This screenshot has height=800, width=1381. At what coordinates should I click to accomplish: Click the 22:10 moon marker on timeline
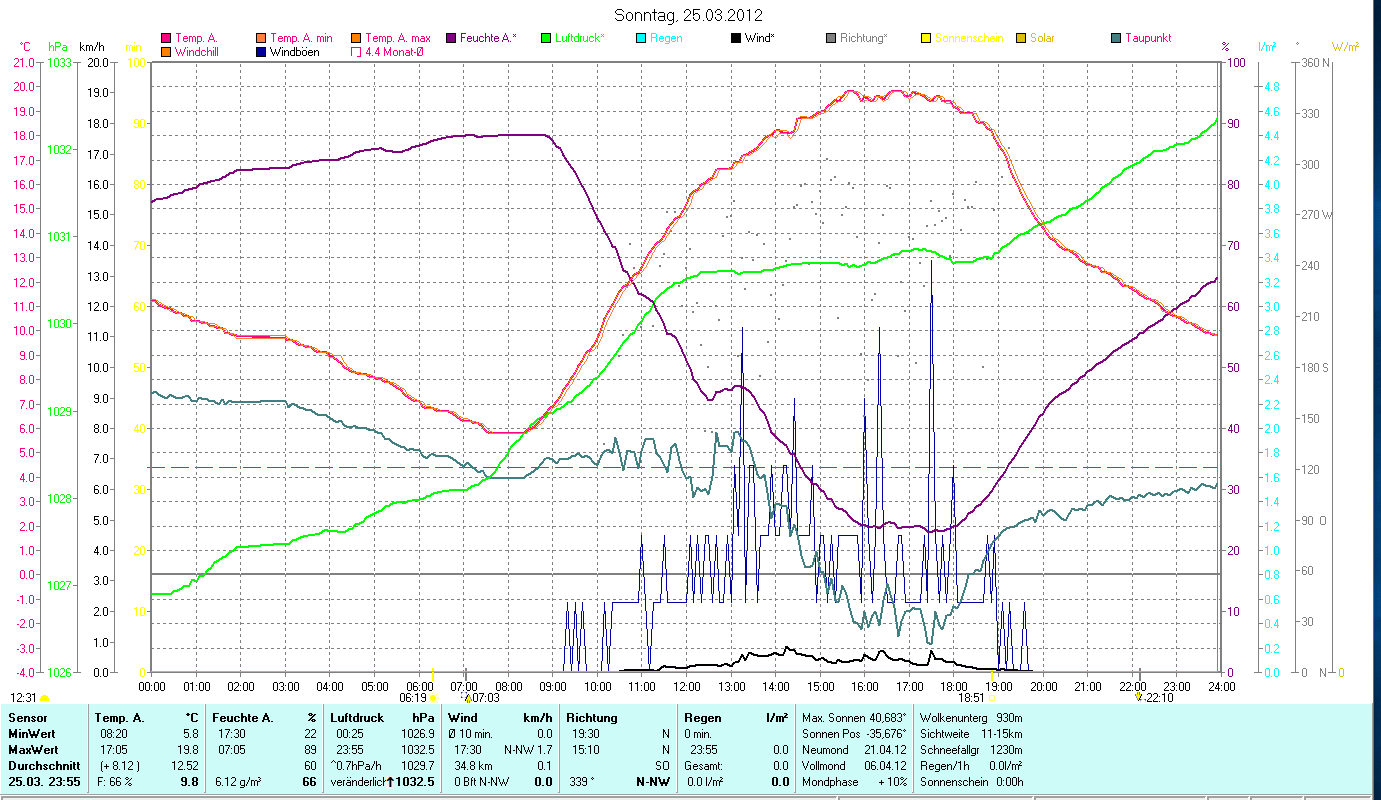(1139, 697)
